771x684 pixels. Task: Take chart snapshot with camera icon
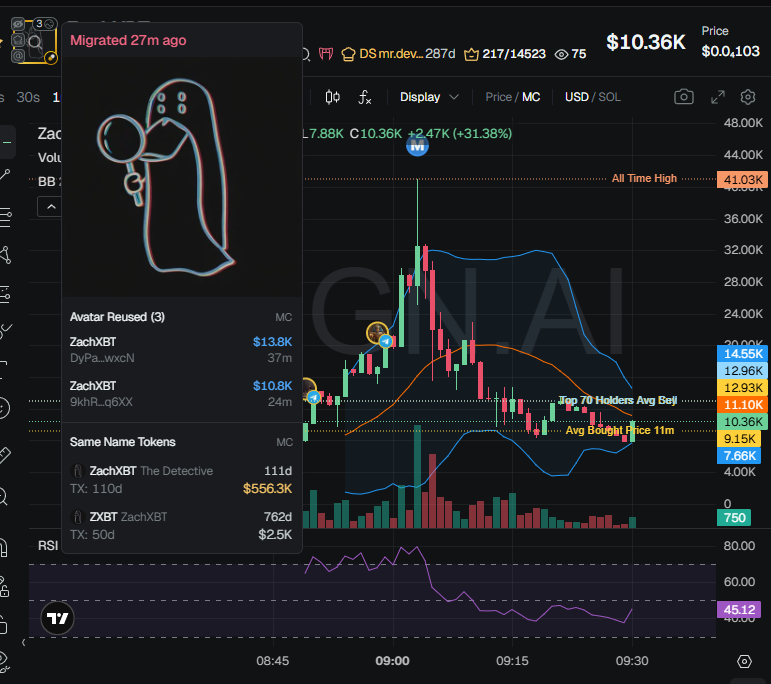click(683, 97)
